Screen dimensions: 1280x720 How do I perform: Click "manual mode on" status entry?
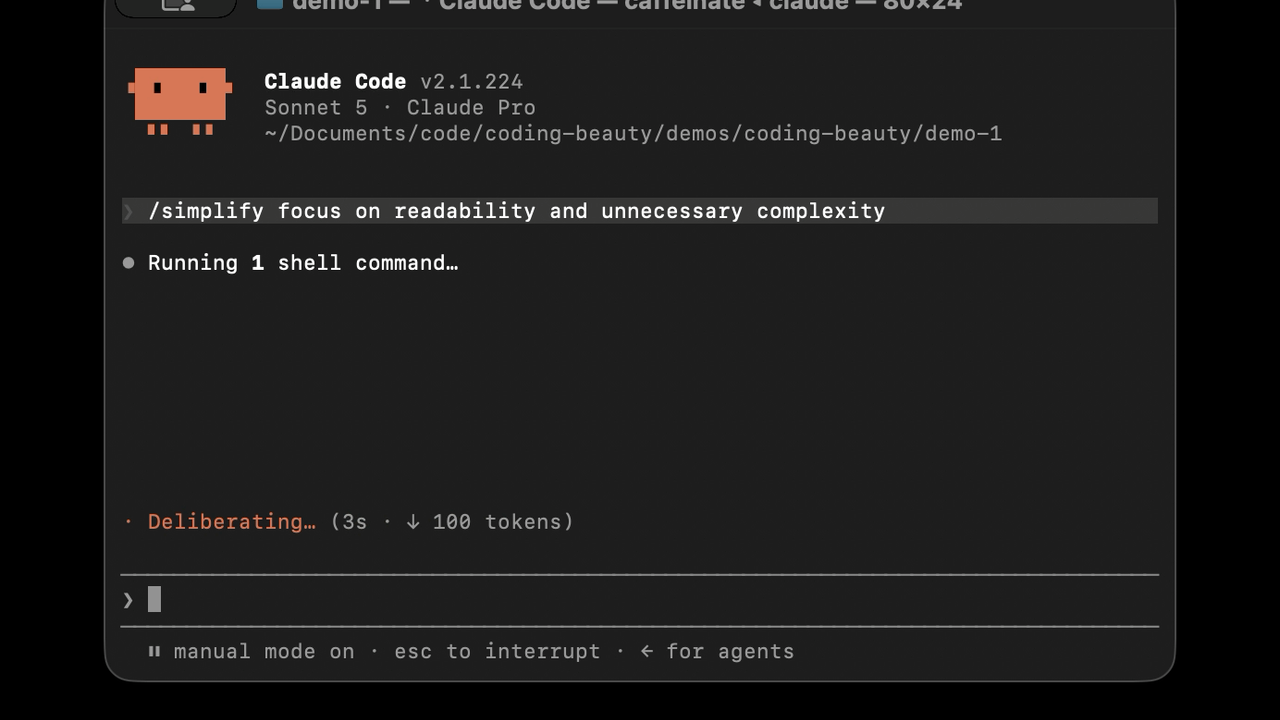point(264,652)
